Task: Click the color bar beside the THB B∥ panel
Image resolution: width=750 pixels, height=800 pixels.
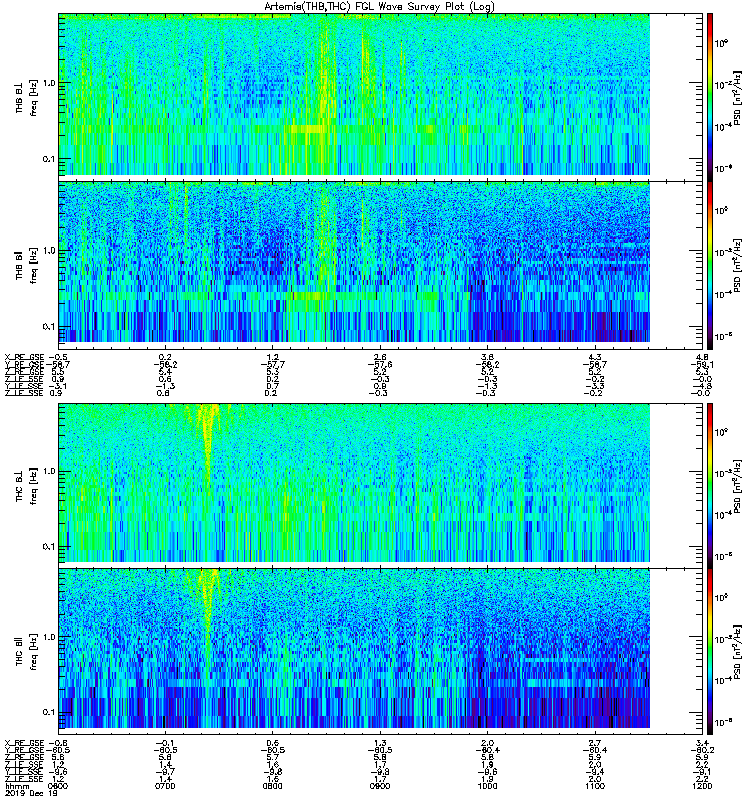Action: tap(710, 265)
